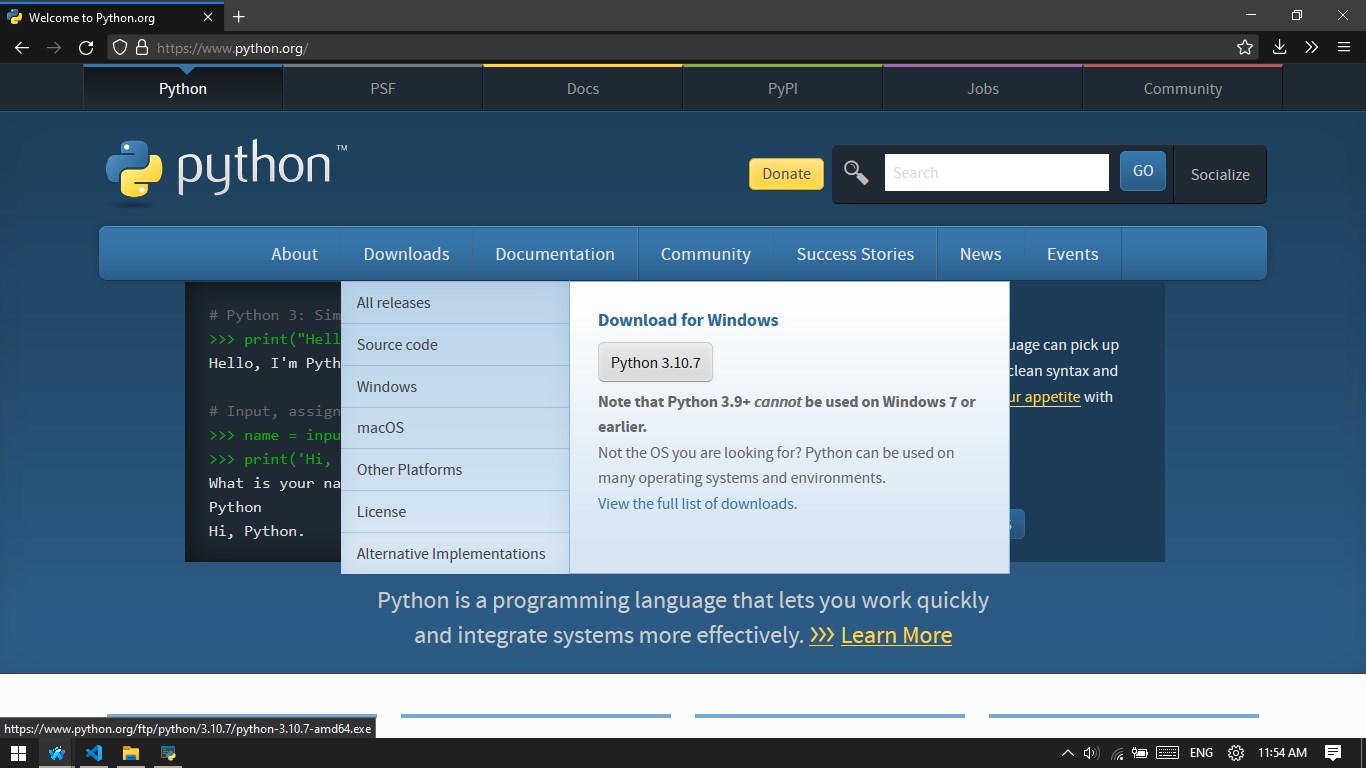The height and width of the screenshot is (768, 1366).
Task: Click the GO search button
Action: pos(1143,172)
